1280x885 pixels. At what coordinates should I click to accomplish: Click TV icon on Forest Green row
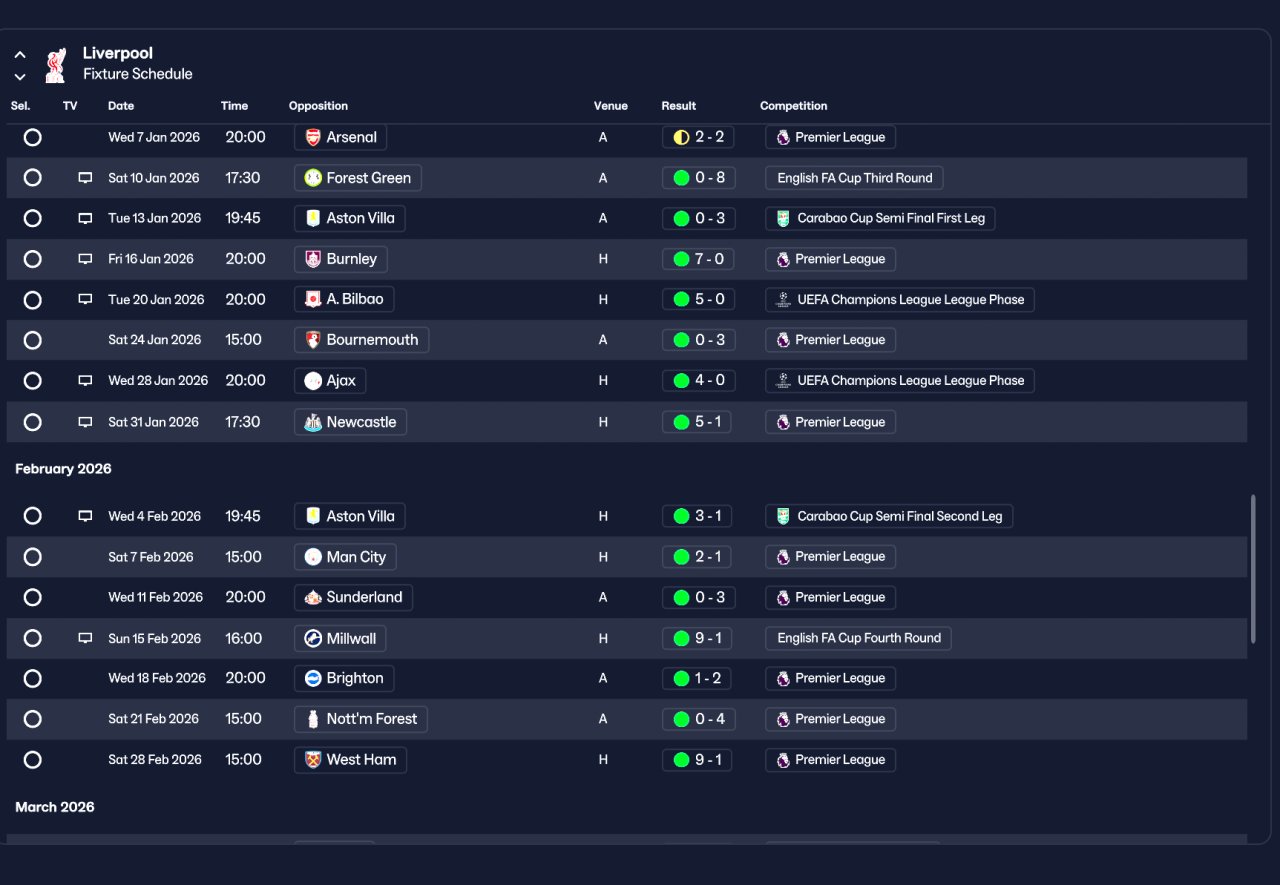coord(85,178)
